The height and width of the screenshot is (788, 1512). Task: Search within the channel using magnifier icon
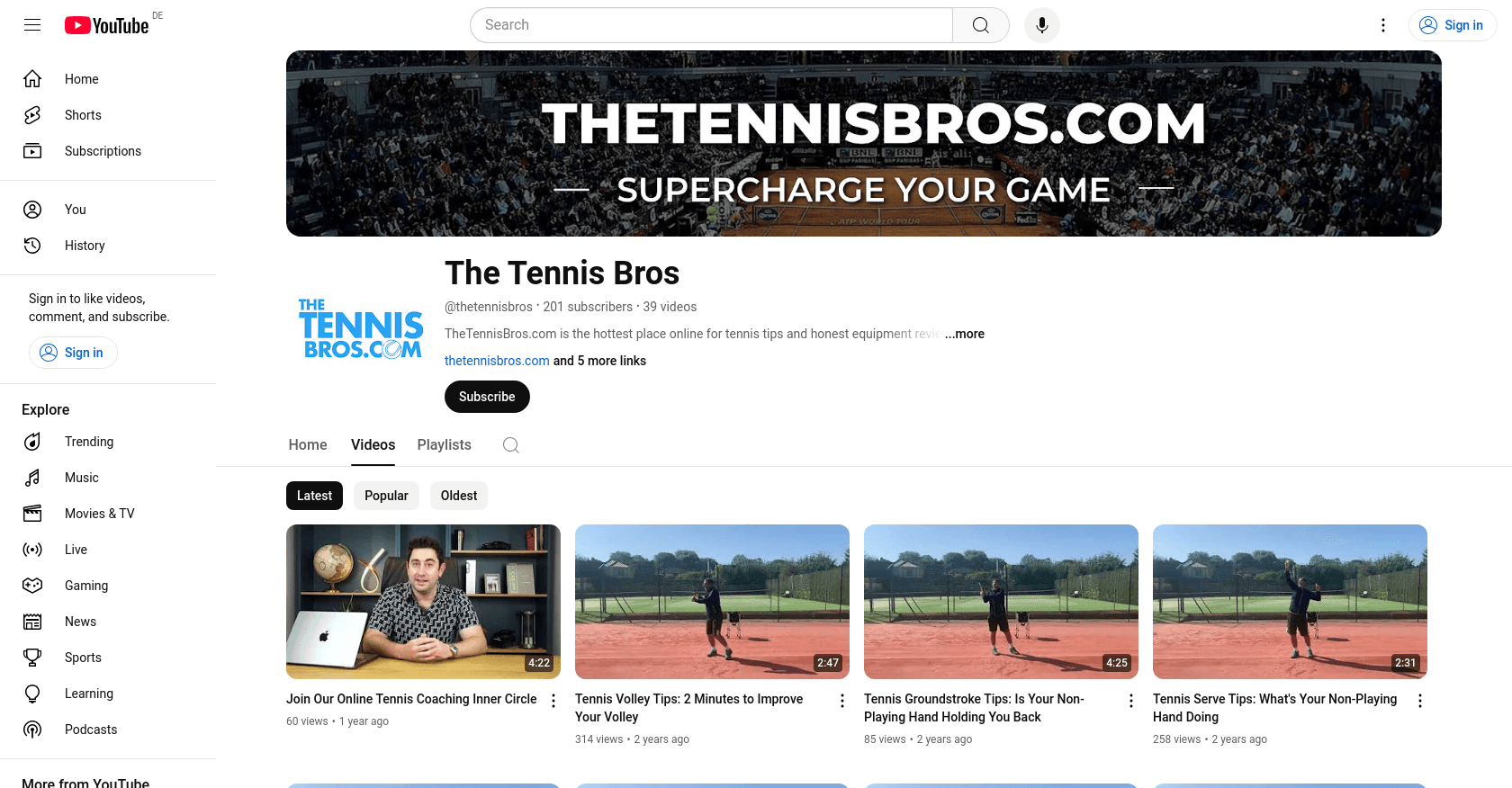click(x=511, y=445)
